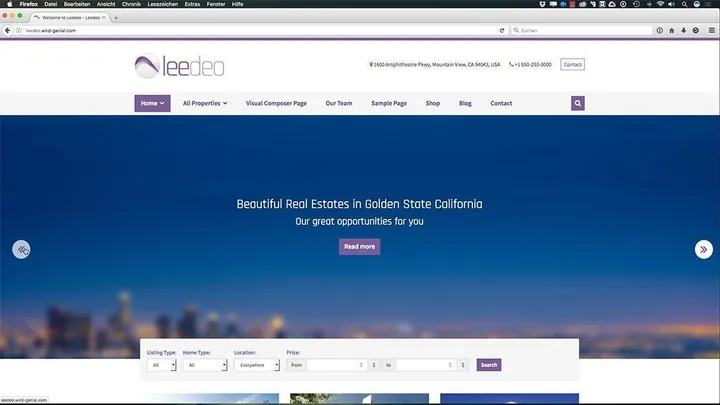
Task: Click the volume icon in menu bar
Action: [x=671, y=4]
